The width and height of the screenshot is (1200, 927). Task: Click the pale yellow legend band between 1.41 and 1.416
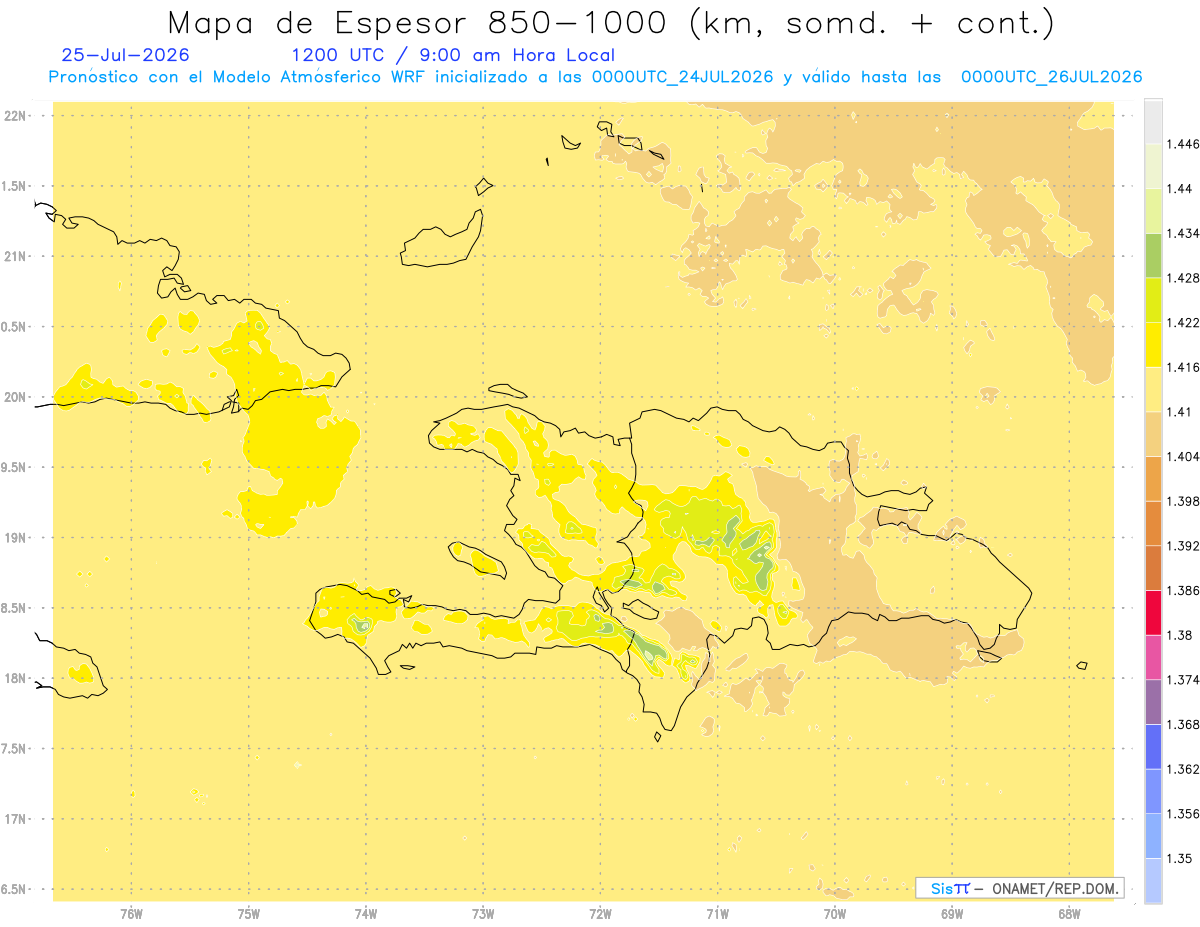(x=1153, y=389)
